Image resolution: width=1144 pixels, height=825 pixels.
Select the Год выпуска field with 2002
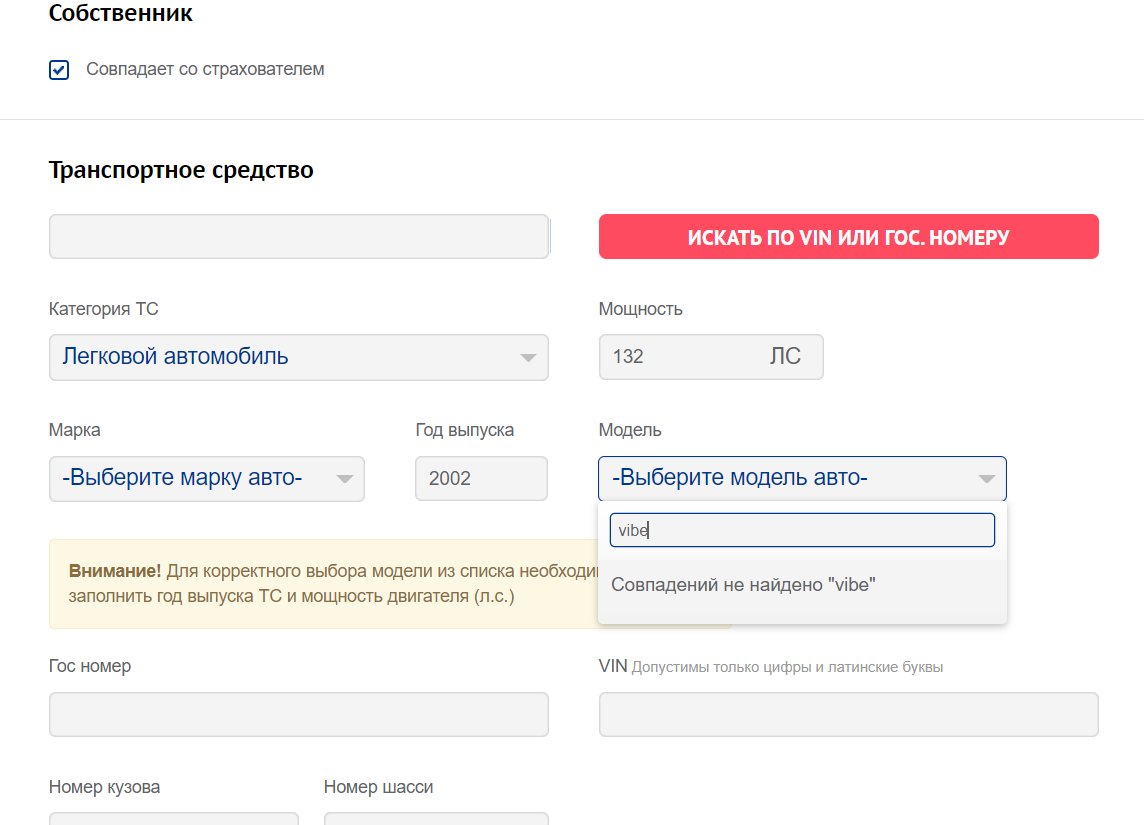point(481,479)
